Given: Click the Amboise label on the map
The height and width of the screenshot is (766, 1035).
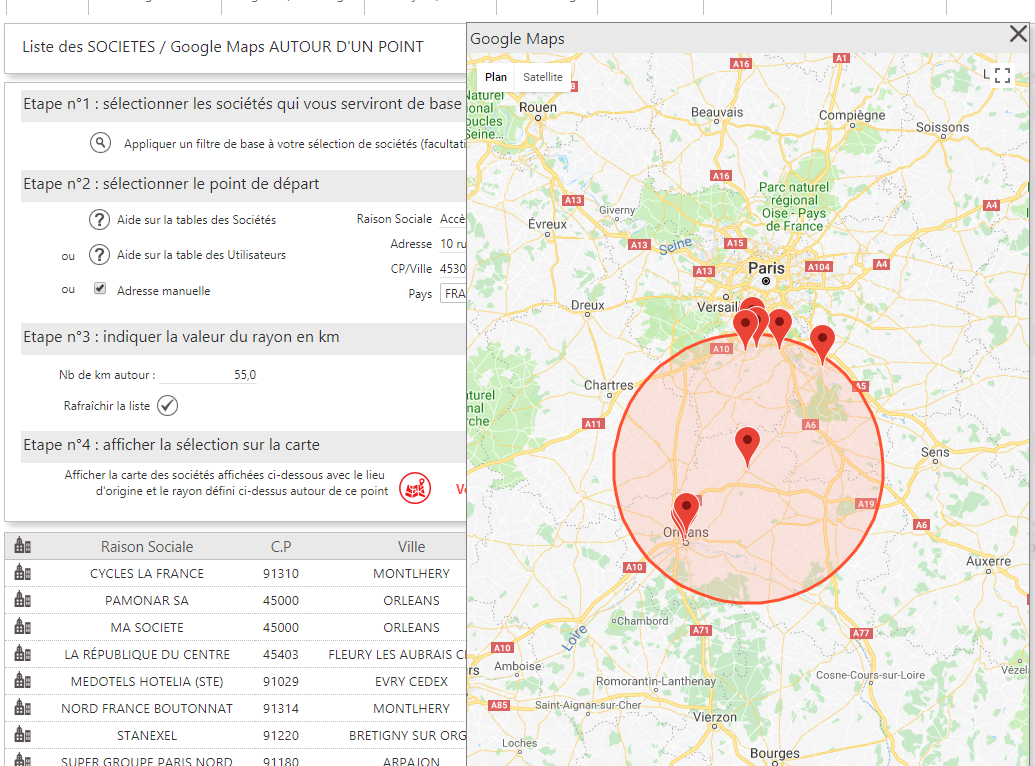Looking at the screenshot, I should point(518,666).
